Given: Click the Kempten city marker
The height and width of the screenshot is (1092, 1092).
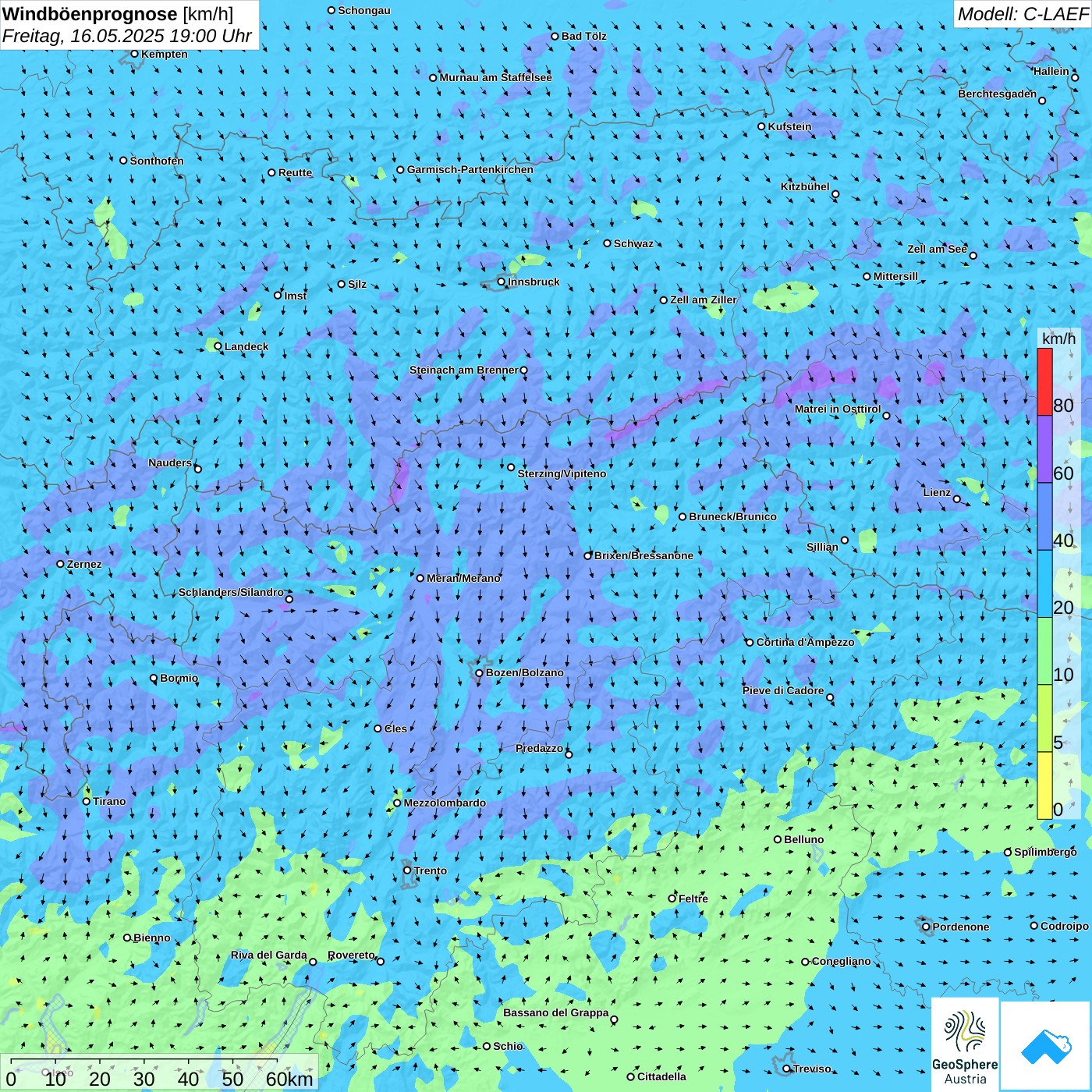Looking at the screenshot, I should tap(134, 54).
